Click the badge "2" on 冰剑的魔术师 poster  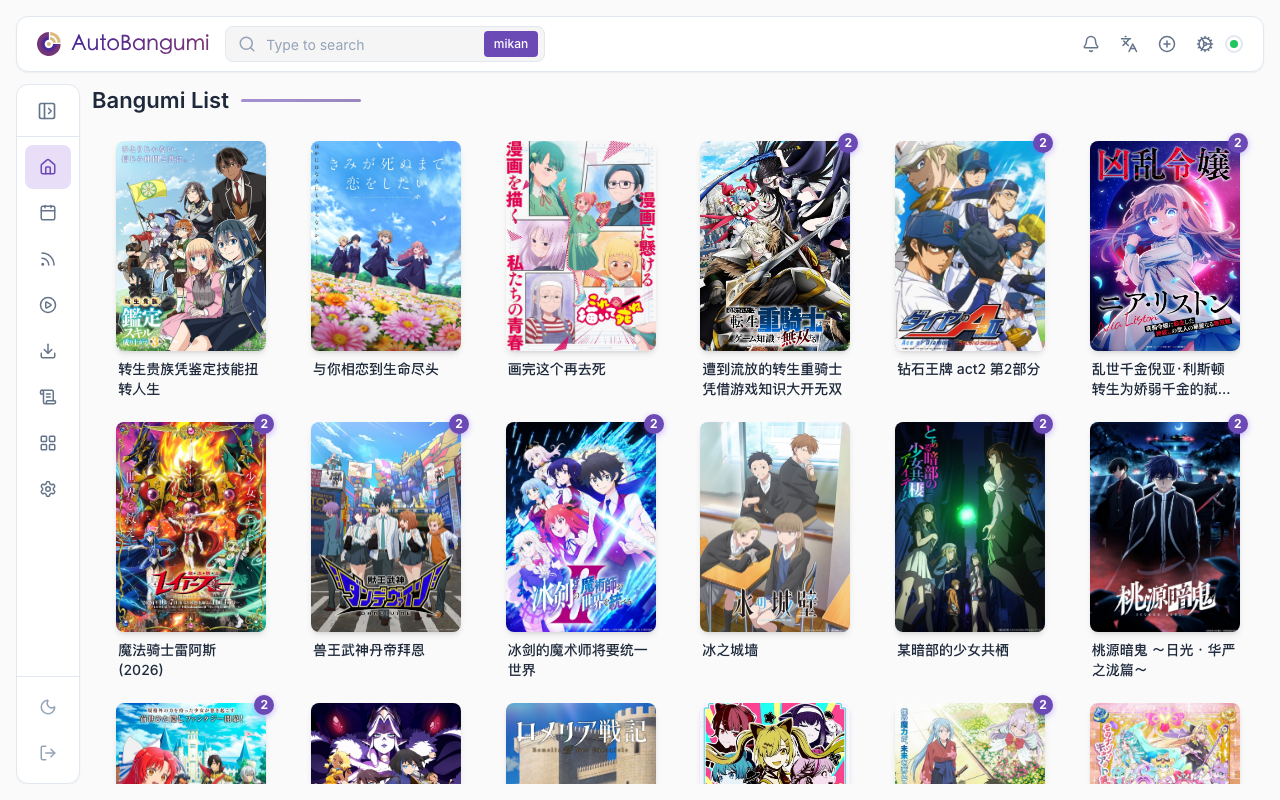tap(654, 424)
